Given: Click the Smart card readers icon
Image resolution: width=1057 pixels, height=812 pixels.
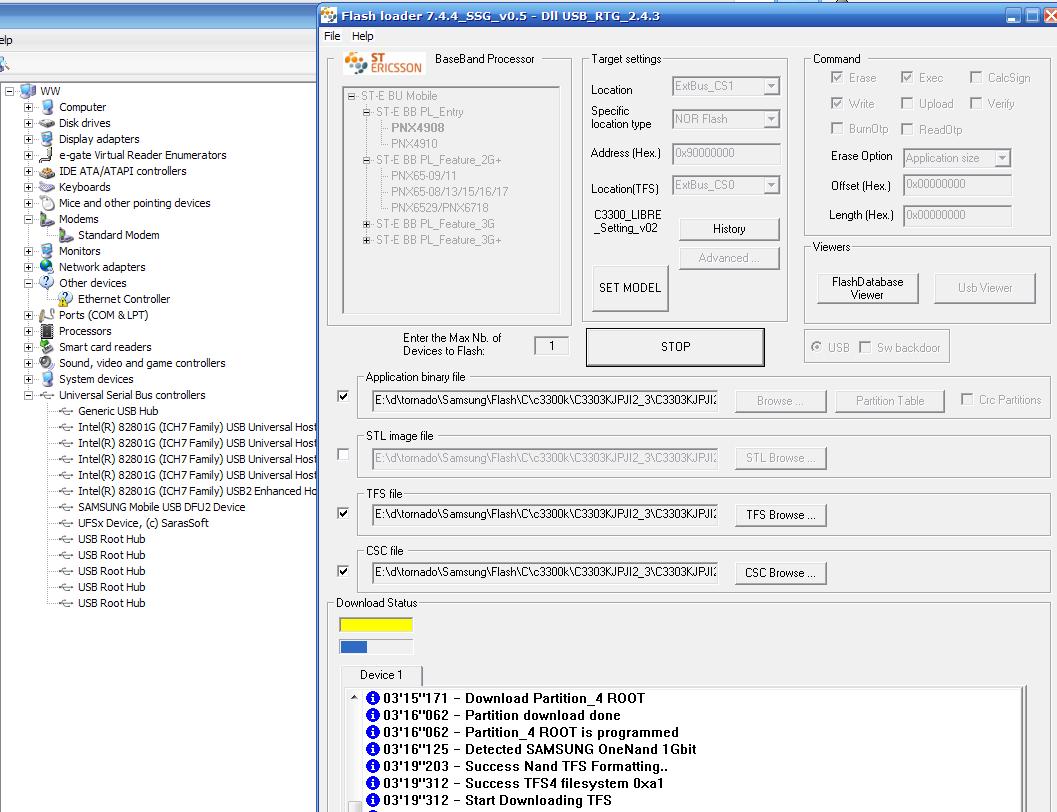Looking at the screenshot, I should [47, 347].
